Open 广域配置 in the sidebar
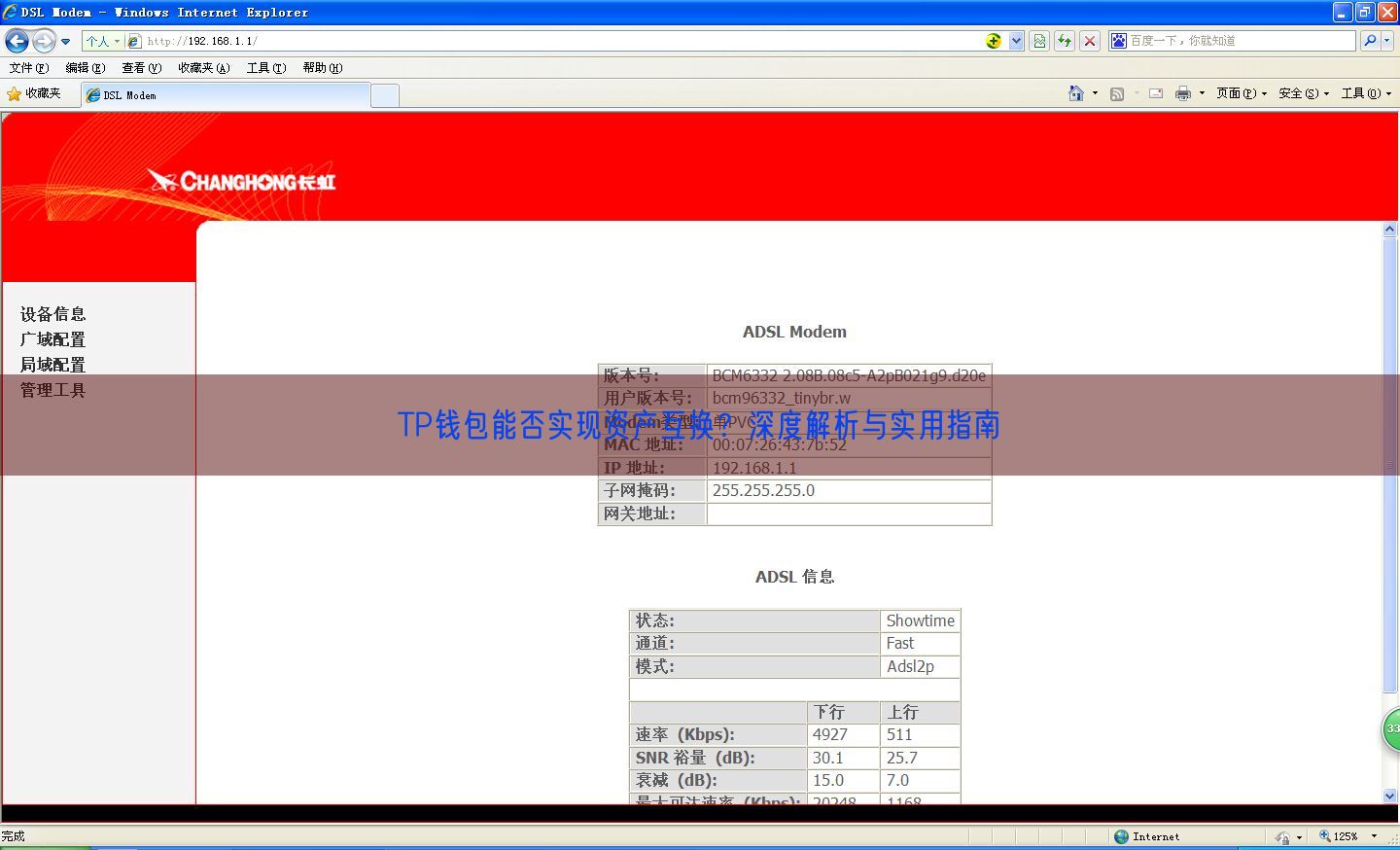The image size is (1400, 850). point(52,339)
